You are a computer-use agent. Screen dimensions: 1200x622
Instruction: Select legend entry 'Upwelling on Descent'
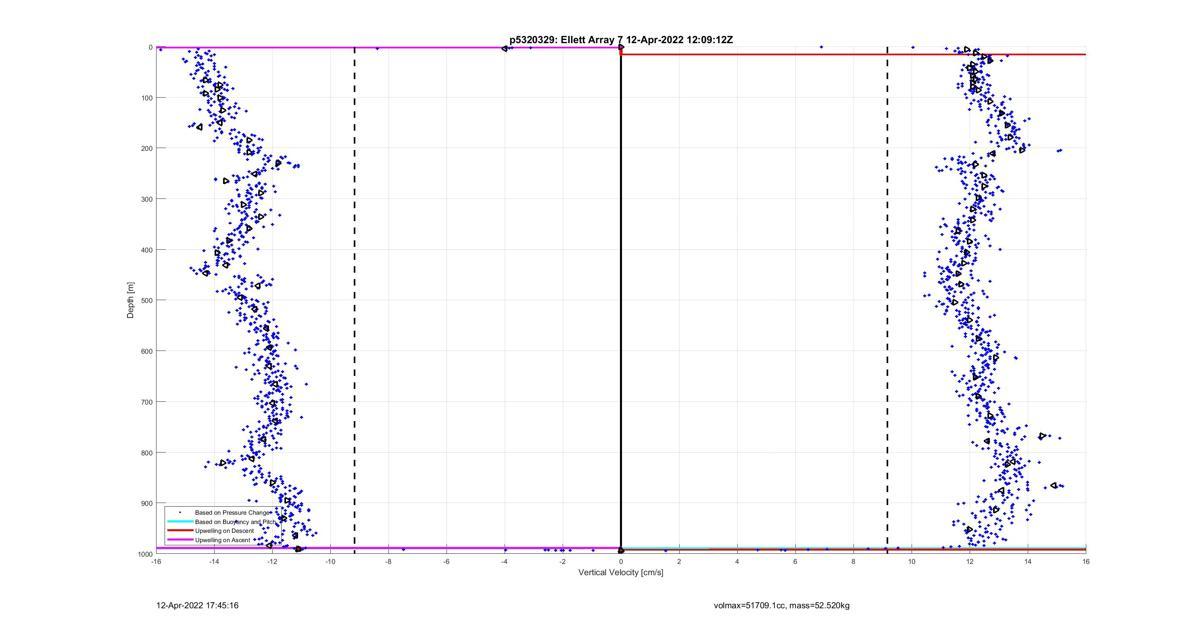tap(225, 531)
